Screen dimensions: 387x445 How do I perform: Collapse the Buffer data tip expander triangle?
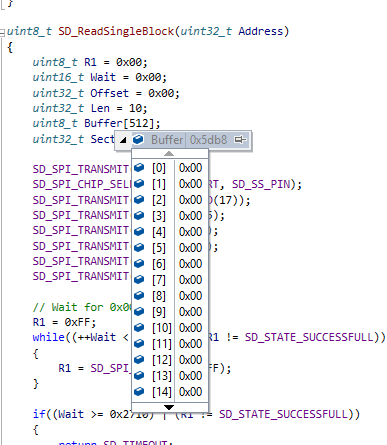(123, 140)
